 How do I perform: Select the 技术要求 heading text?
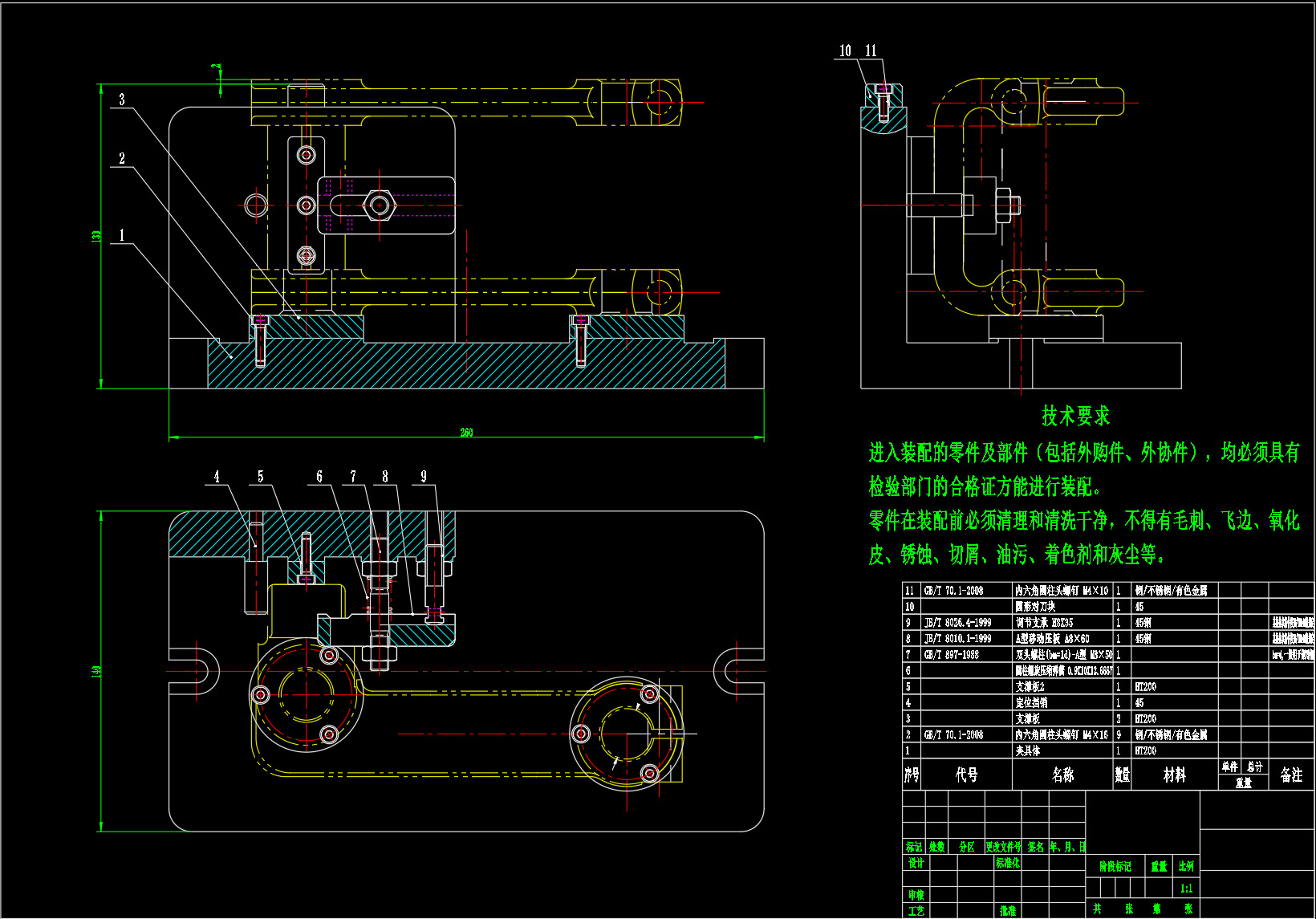point(1075,416)
